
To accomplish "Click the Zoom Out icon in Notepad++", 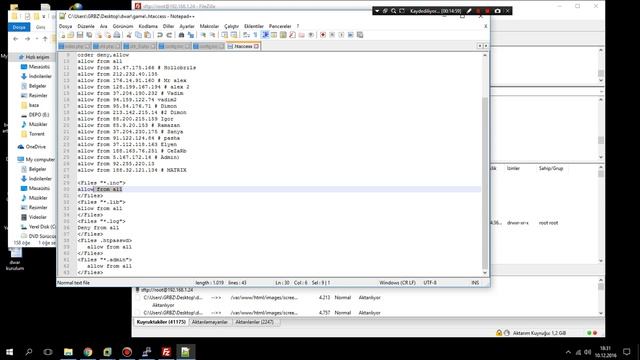I will 212,35.
